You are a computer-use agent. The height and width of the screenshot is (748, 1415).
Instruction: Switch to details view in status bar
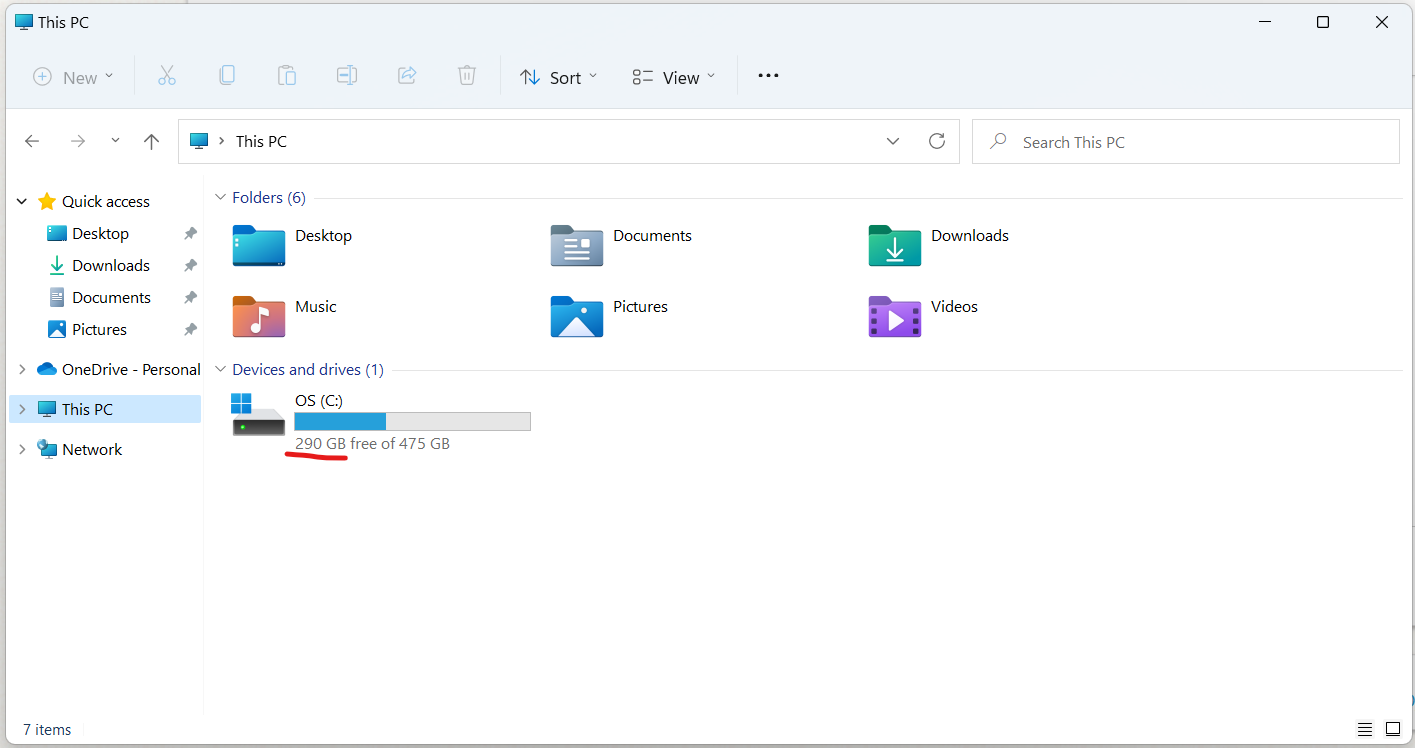(1365, 729)
